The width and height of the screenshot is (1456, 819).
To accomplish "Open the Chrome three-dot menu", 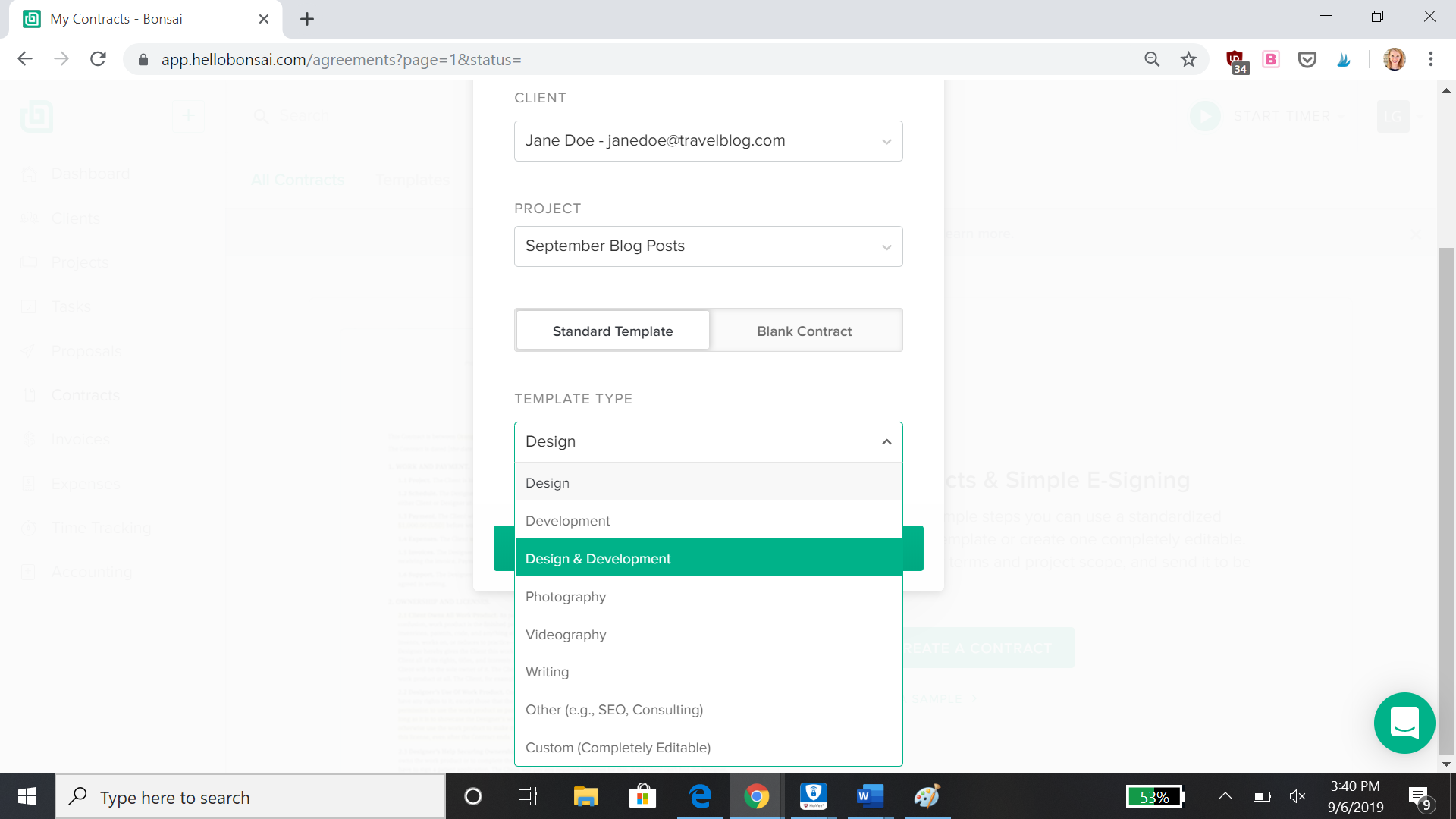I will coord(1431,59).
